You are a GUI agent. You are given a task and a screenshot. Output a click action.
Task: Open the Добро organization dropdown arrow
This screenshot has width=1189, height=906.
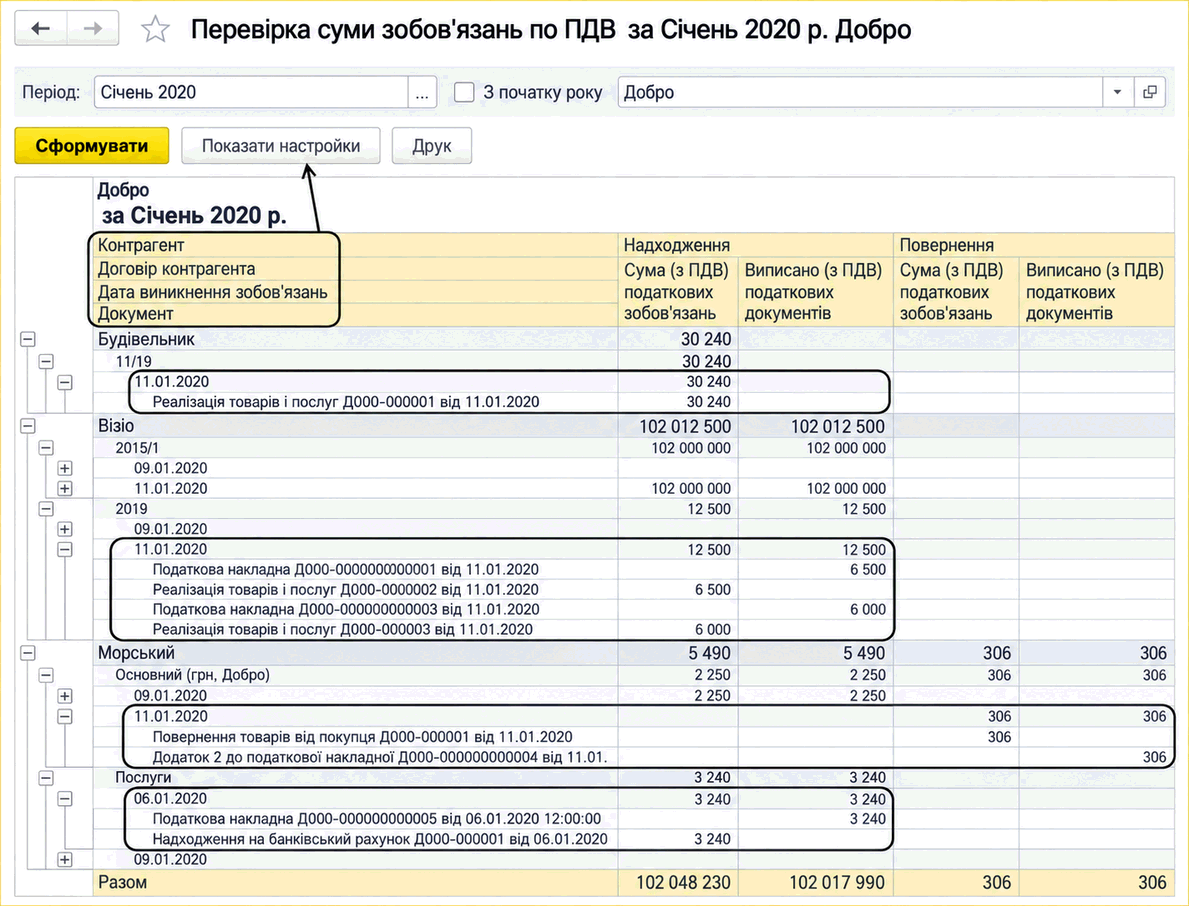click(x=1118, y=92)
